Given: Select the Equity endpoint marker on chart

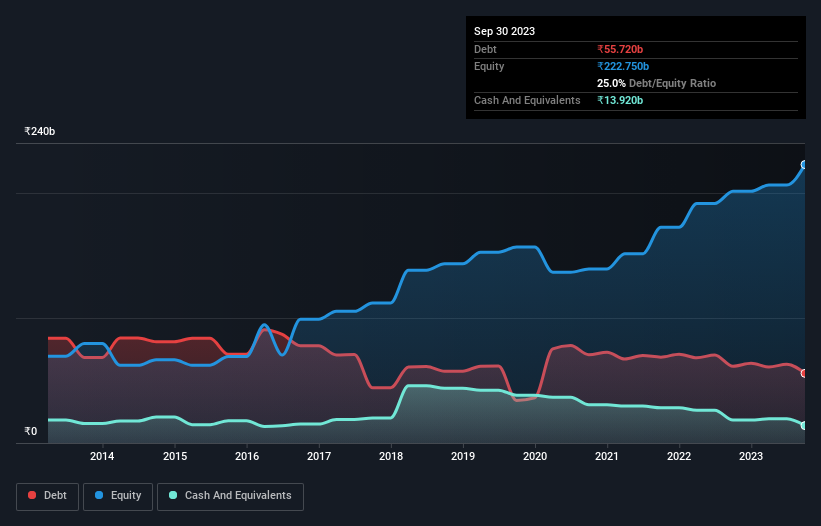Looking at the screenshot, I should [804, 165].
